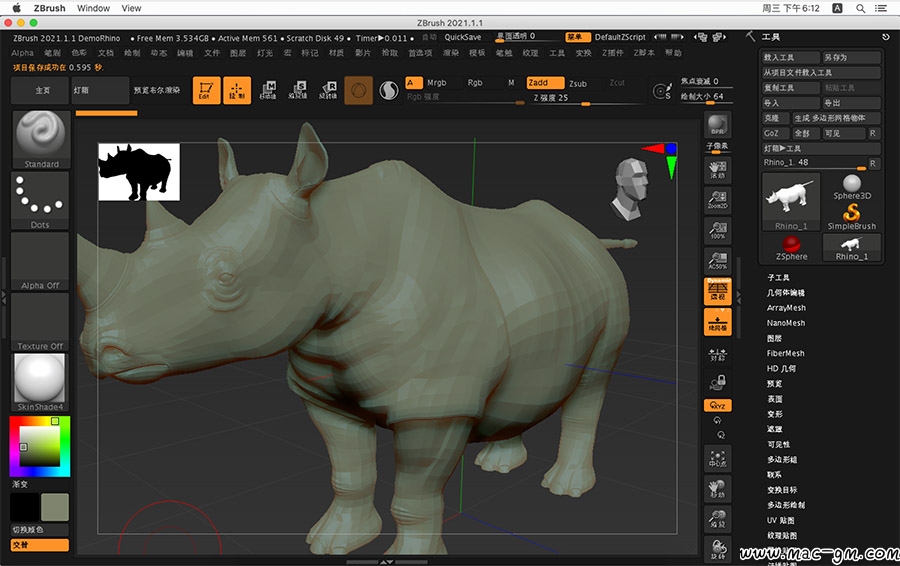900x566 pixels.
Task: Click the Zoom2D icon
Action: click(x=717, y=200)
